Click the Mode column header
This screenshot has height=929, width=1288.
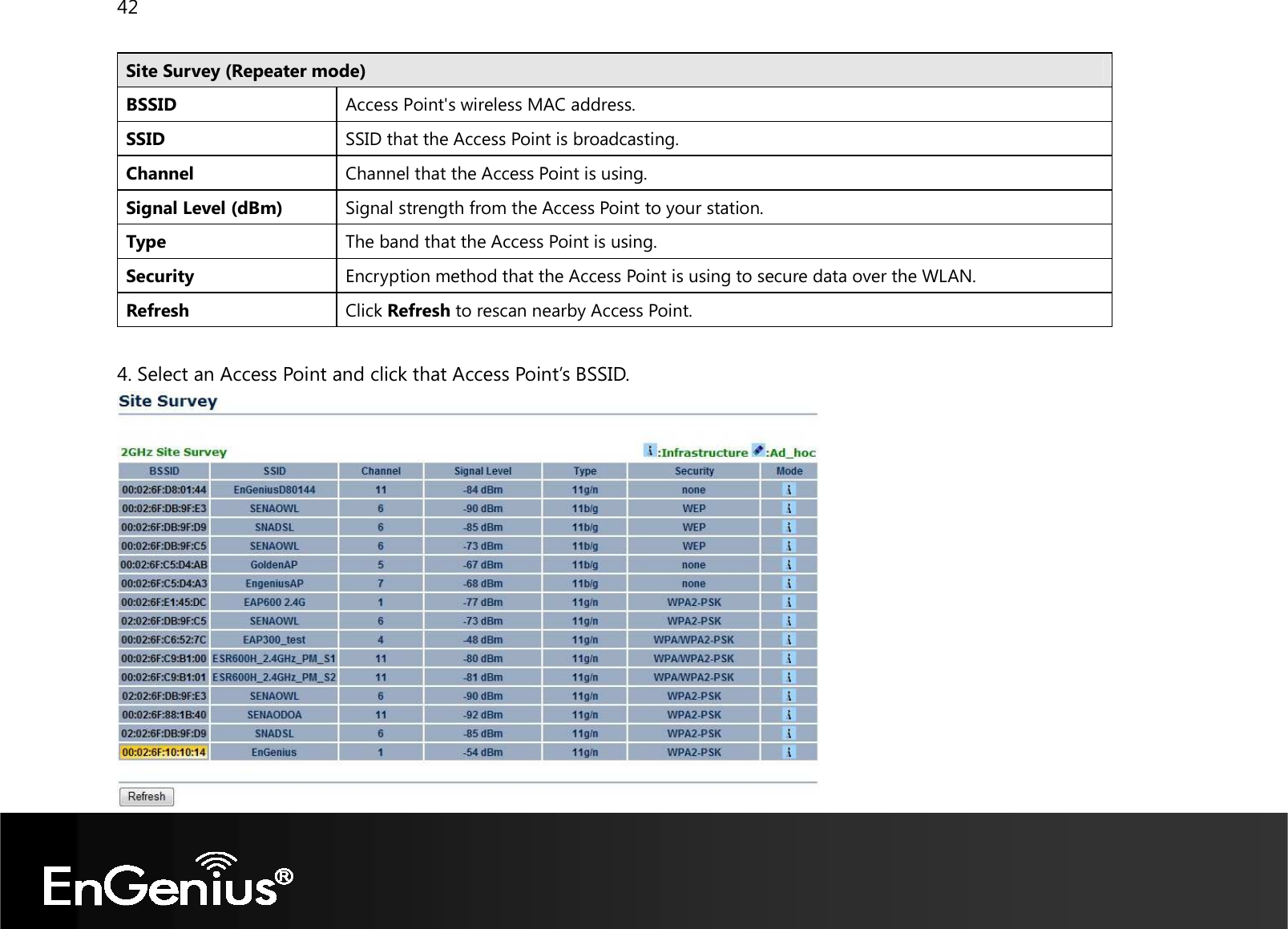[789, 471]
